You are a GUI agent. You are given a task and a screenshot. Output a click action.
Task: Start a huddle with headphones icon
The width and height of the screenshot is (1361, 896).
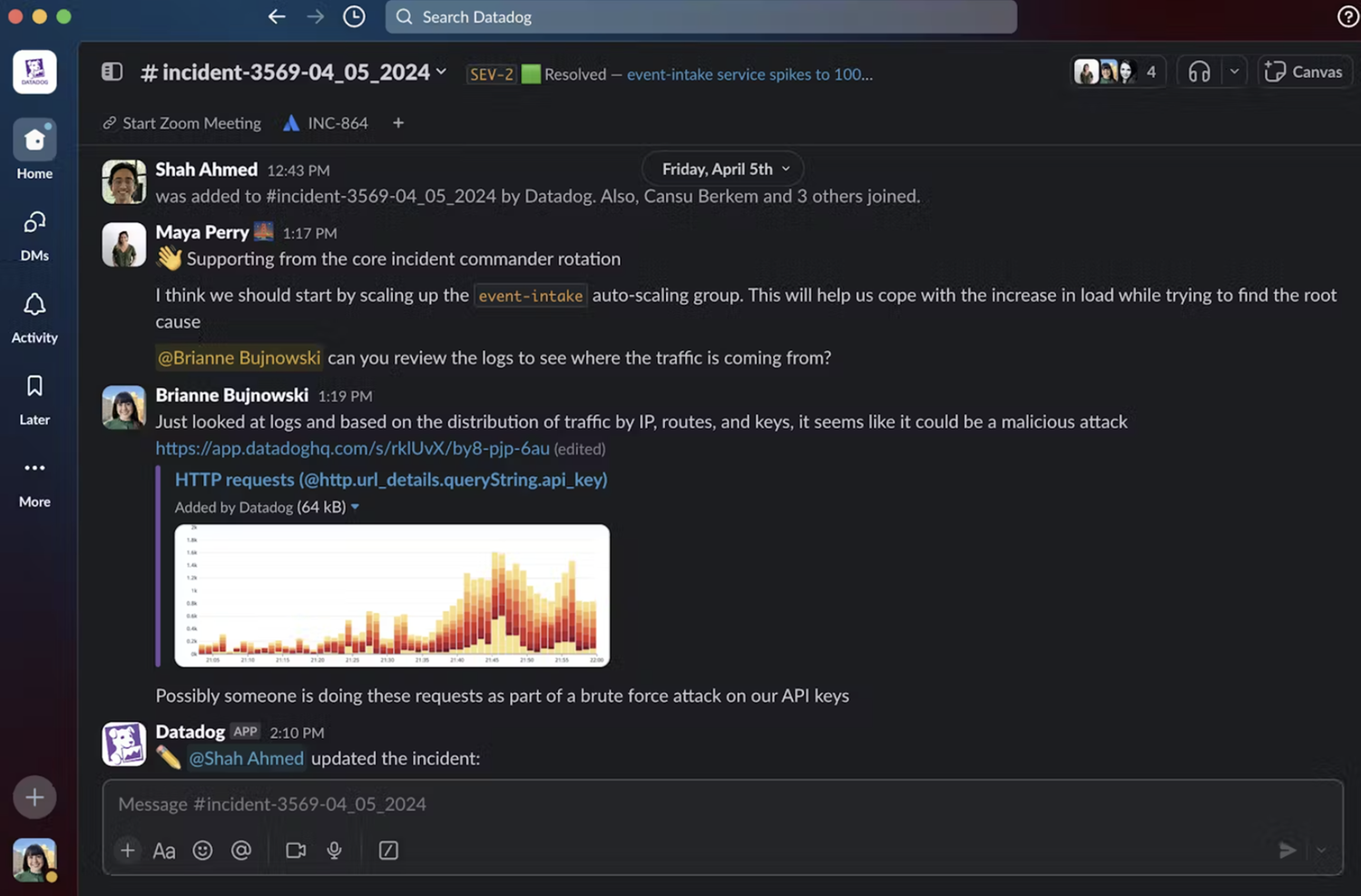(1199, 72)
